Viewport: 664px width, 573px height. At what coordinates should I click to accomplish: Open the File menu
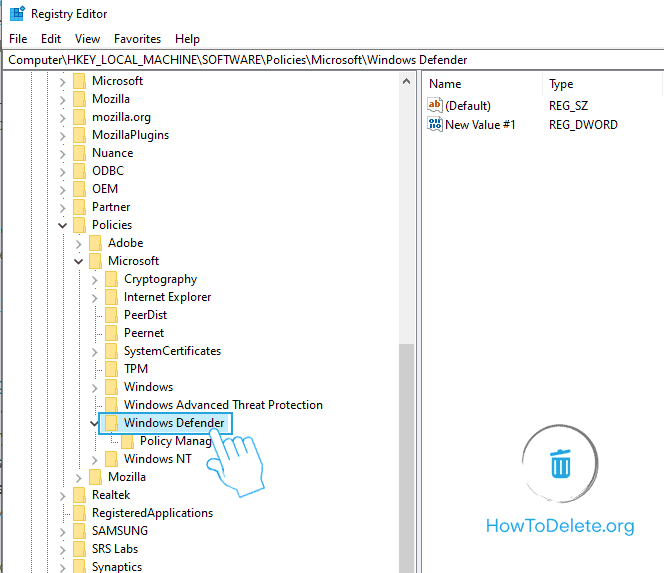click(18, 39)
